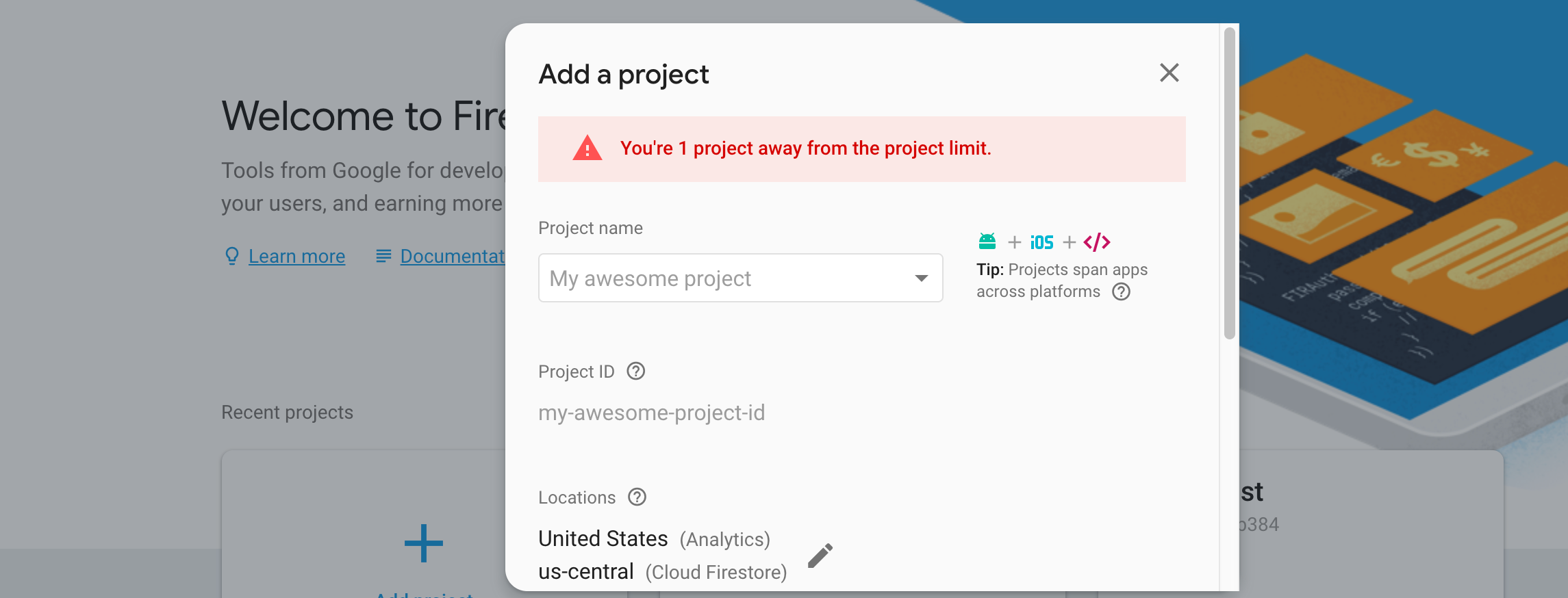Click the warning triangle in the alert
Viewport: 1568px width, 598px height.
point(586,148)
